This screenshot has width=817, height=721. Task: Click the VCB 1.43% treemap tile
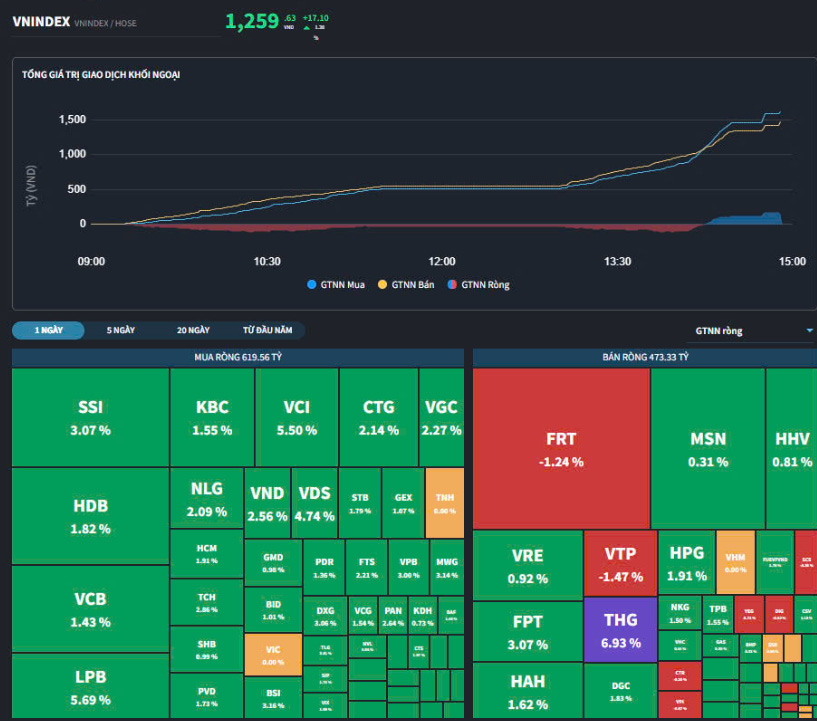(90, 608)
